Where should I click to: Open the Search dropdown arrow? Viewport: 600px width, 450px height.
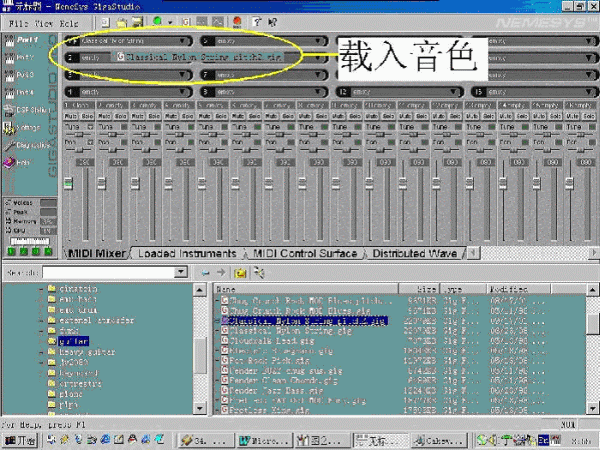tap(181, 272)
